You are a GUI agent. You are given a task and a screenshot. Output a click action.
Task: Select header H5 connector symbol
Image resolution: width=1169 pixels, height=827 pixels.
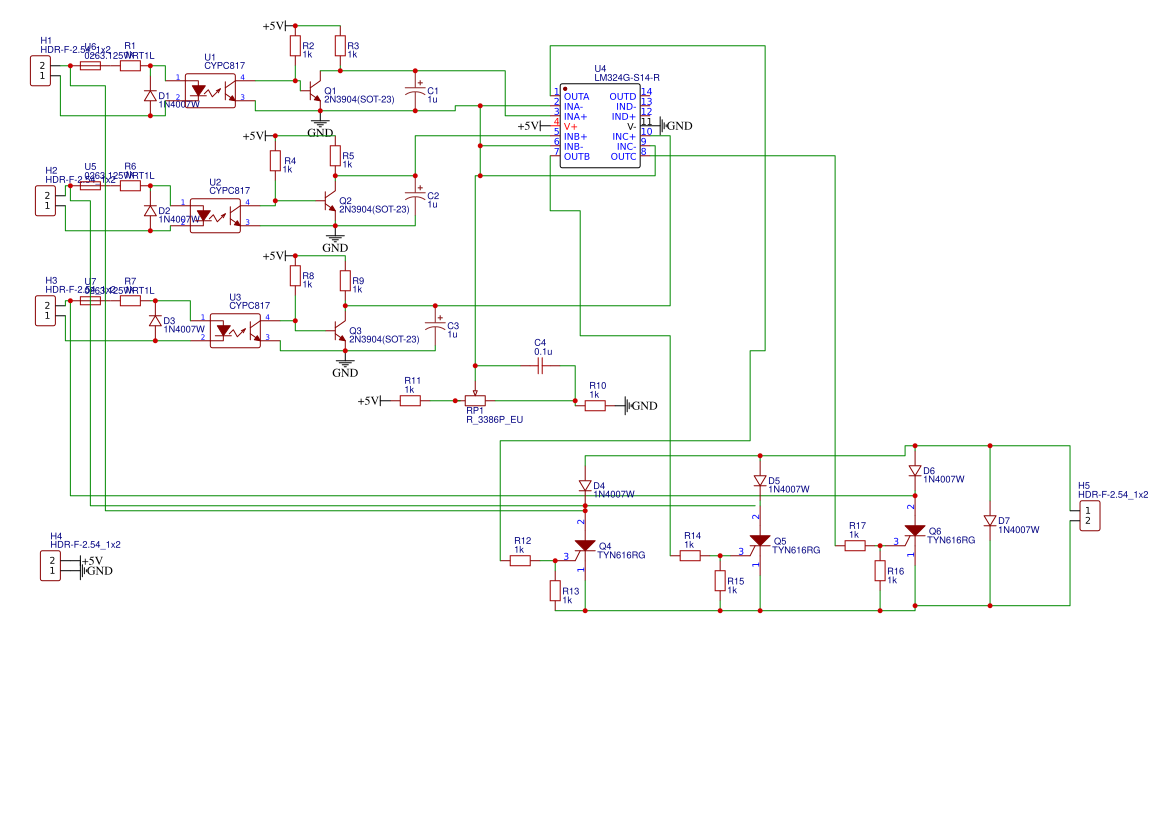coord(1089,514)
